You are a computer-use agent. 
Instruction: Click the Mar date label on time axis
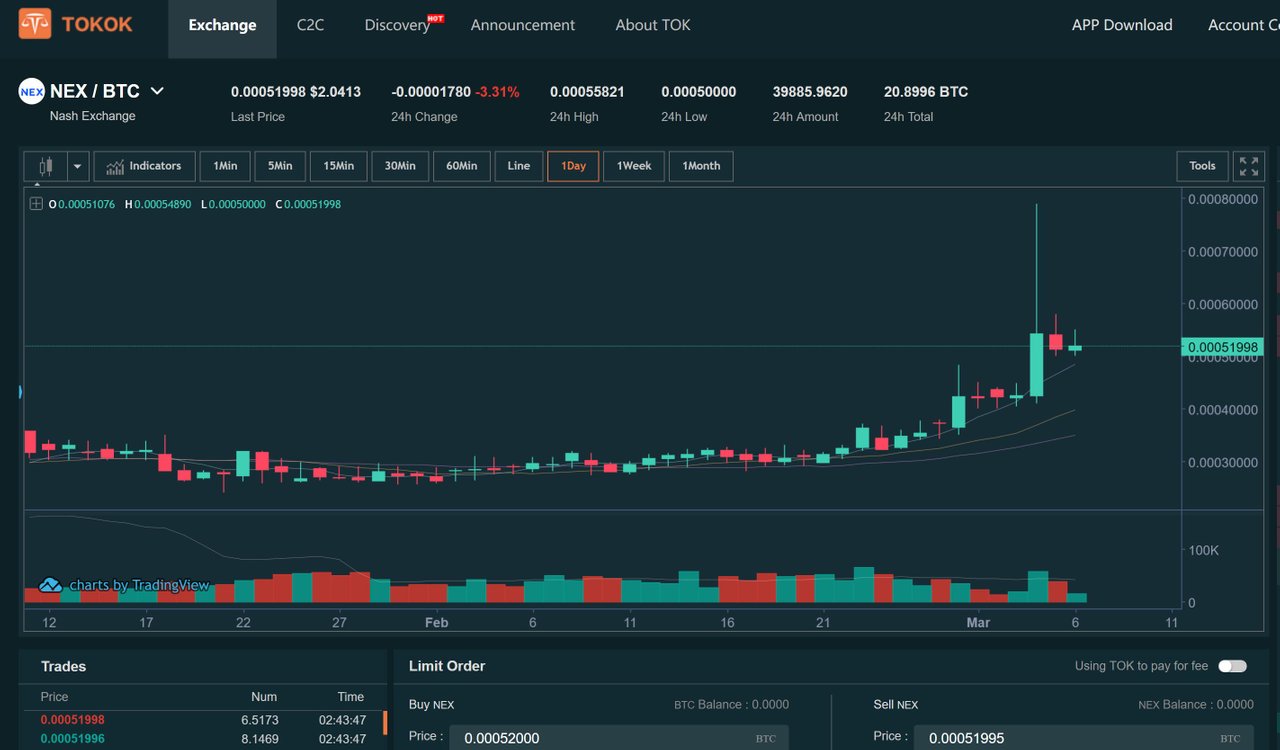tap(978, 623)
